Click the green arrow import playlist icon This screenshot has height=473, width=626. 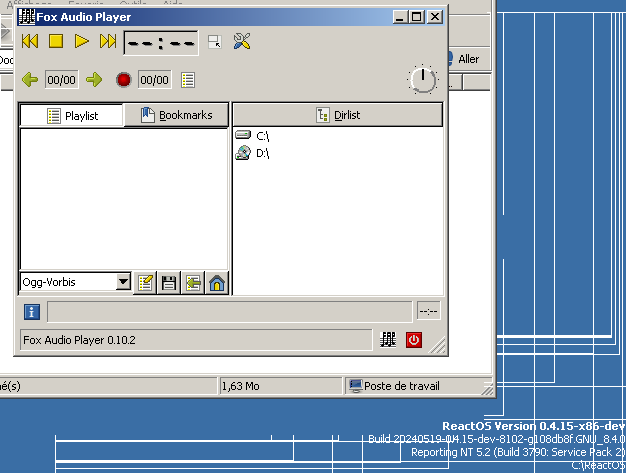tap(193, 283)
